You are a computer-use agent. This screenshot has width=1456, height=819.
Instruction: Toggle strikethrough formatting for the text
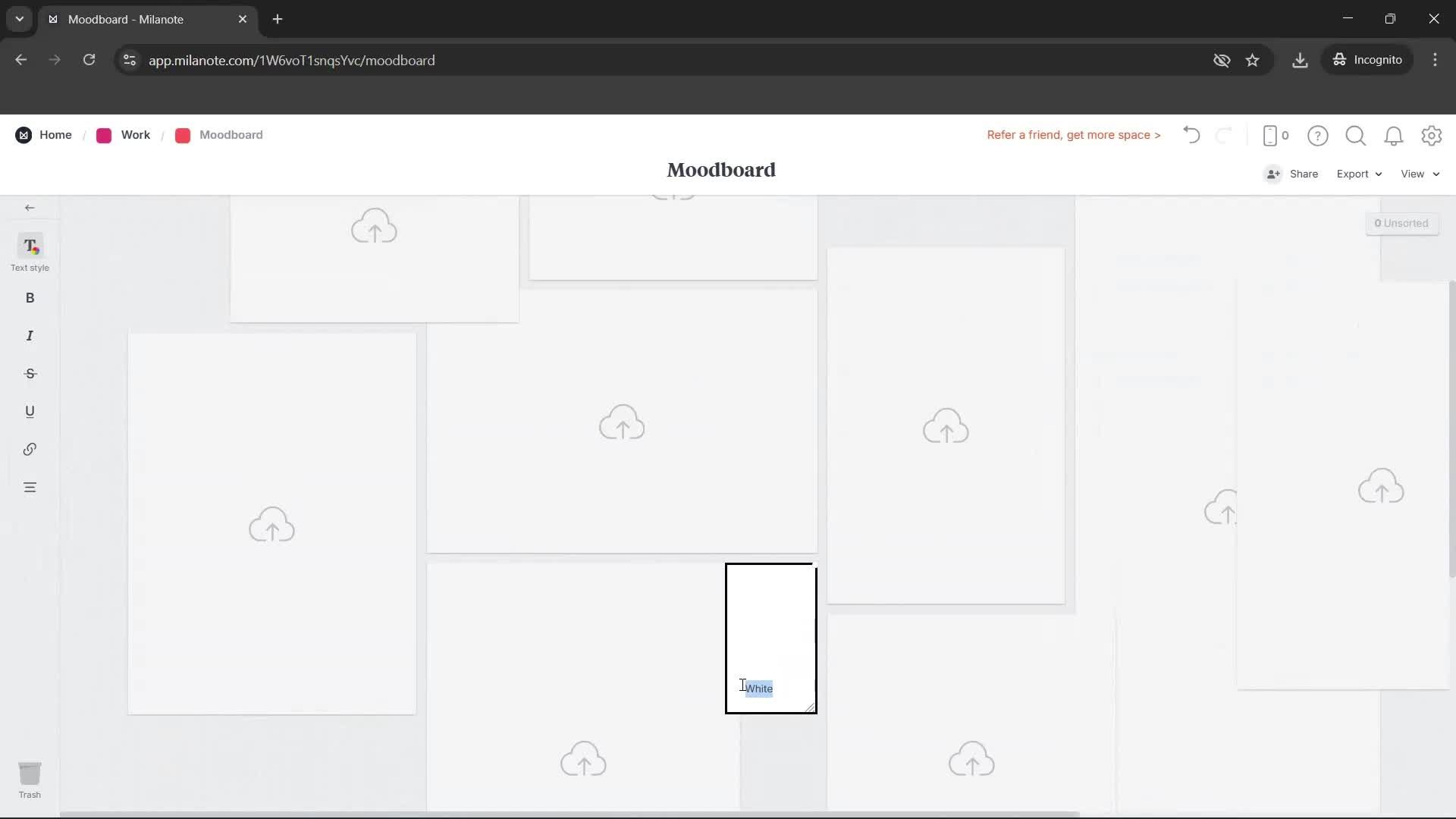click(x=30, y=373)
